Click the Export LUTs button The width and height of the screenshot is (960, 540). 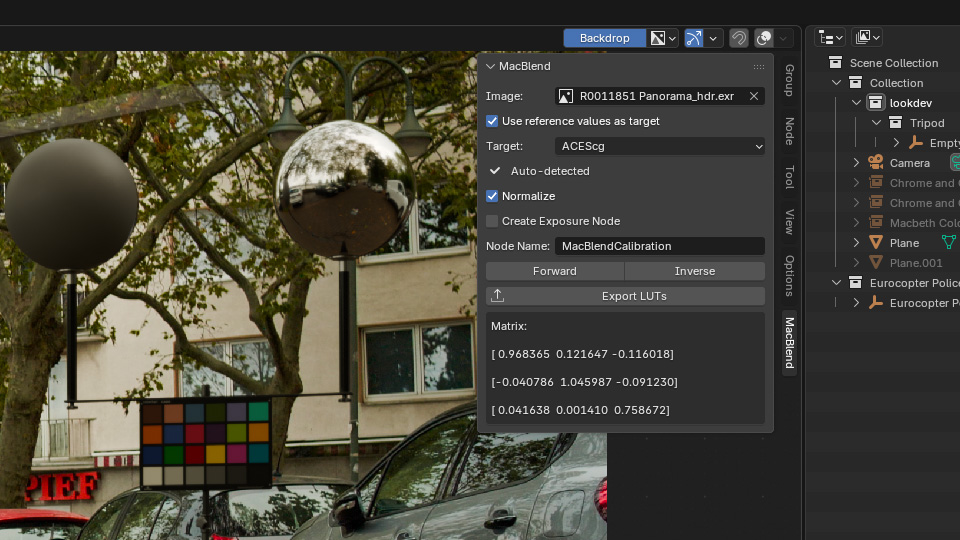coord(625,296)
